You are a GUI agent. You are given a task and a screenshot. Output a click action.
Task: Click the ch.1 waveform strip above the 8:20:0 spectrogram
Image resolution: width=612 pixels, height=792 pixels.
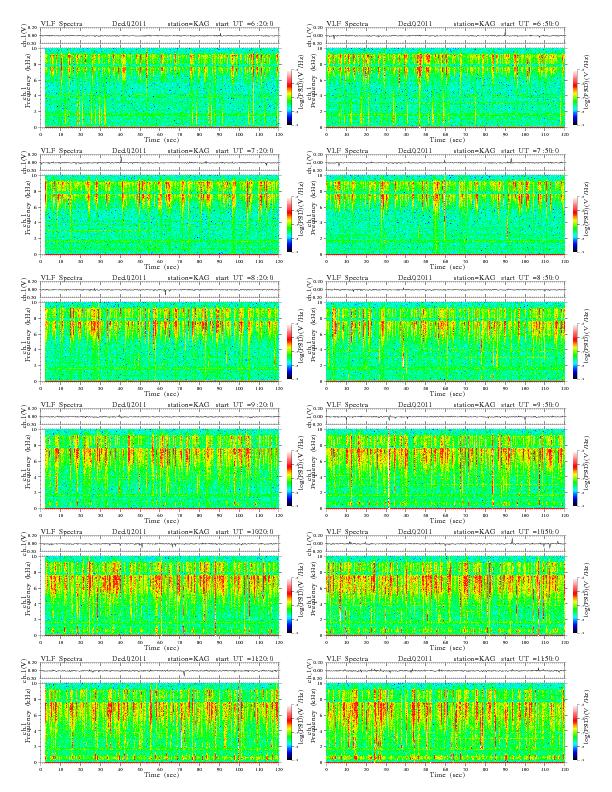160,290
